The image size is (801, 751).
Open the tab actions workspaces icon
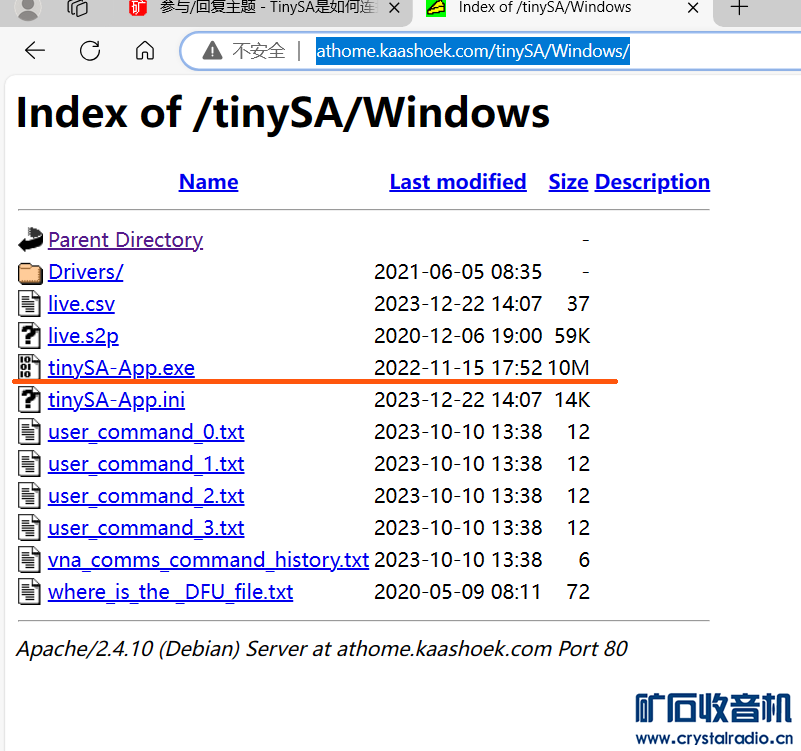(78, 8)
